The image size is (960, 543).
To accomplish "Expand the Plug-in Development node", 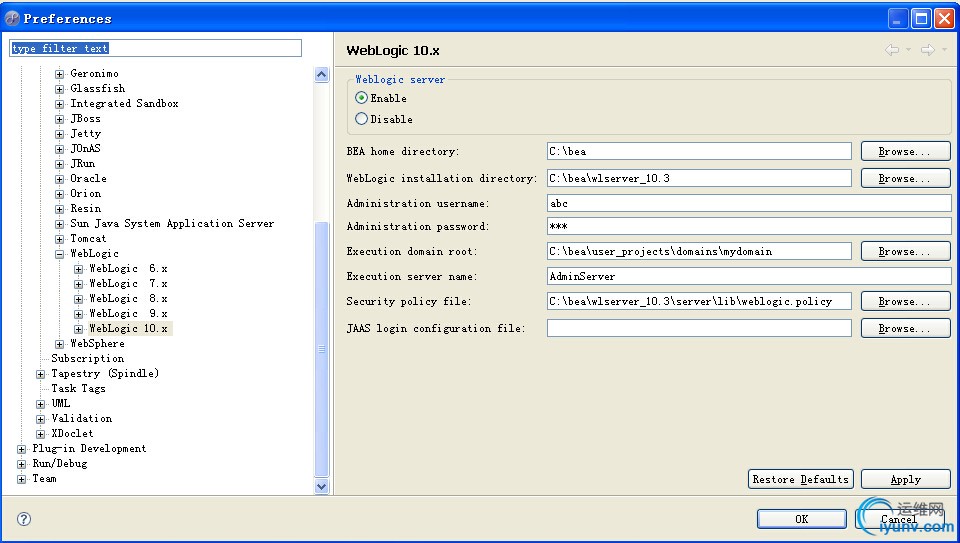I will [x=21, y=449].
